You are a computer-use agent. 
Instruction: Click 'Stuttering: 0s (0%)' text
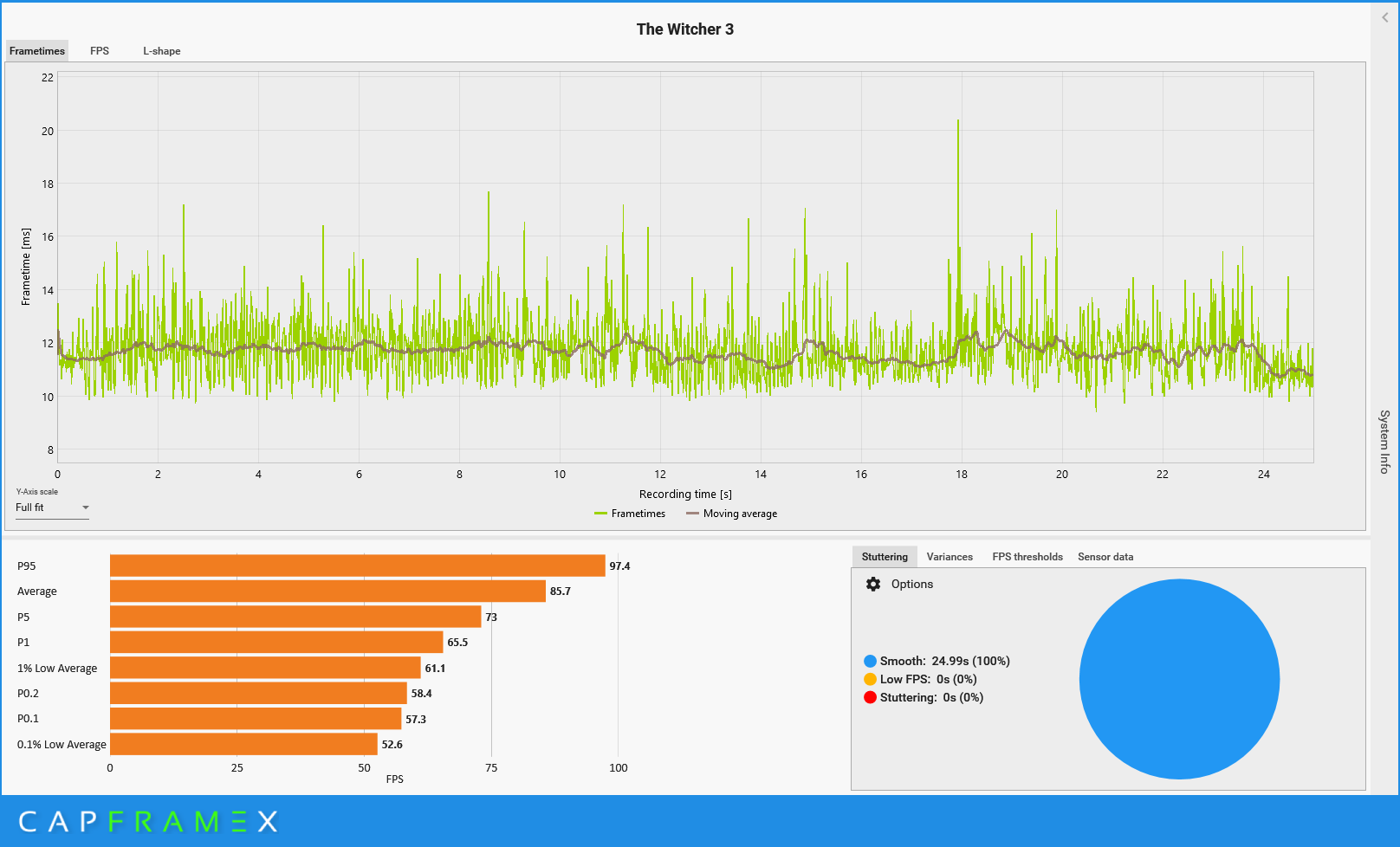tap(932, 698)
